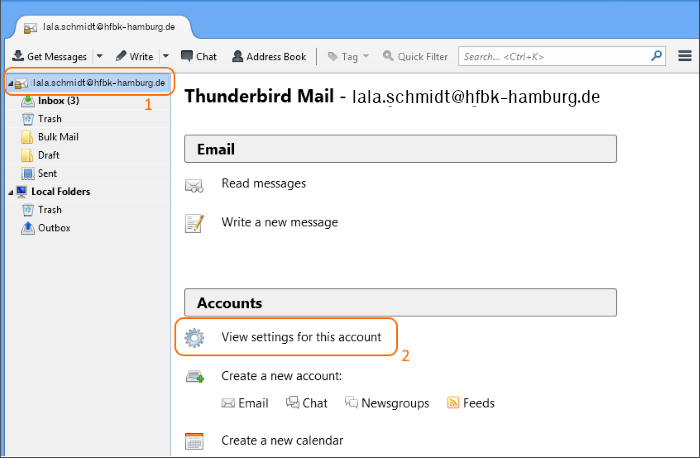
Task: Select the Draft folder
Action: [48, 155]
